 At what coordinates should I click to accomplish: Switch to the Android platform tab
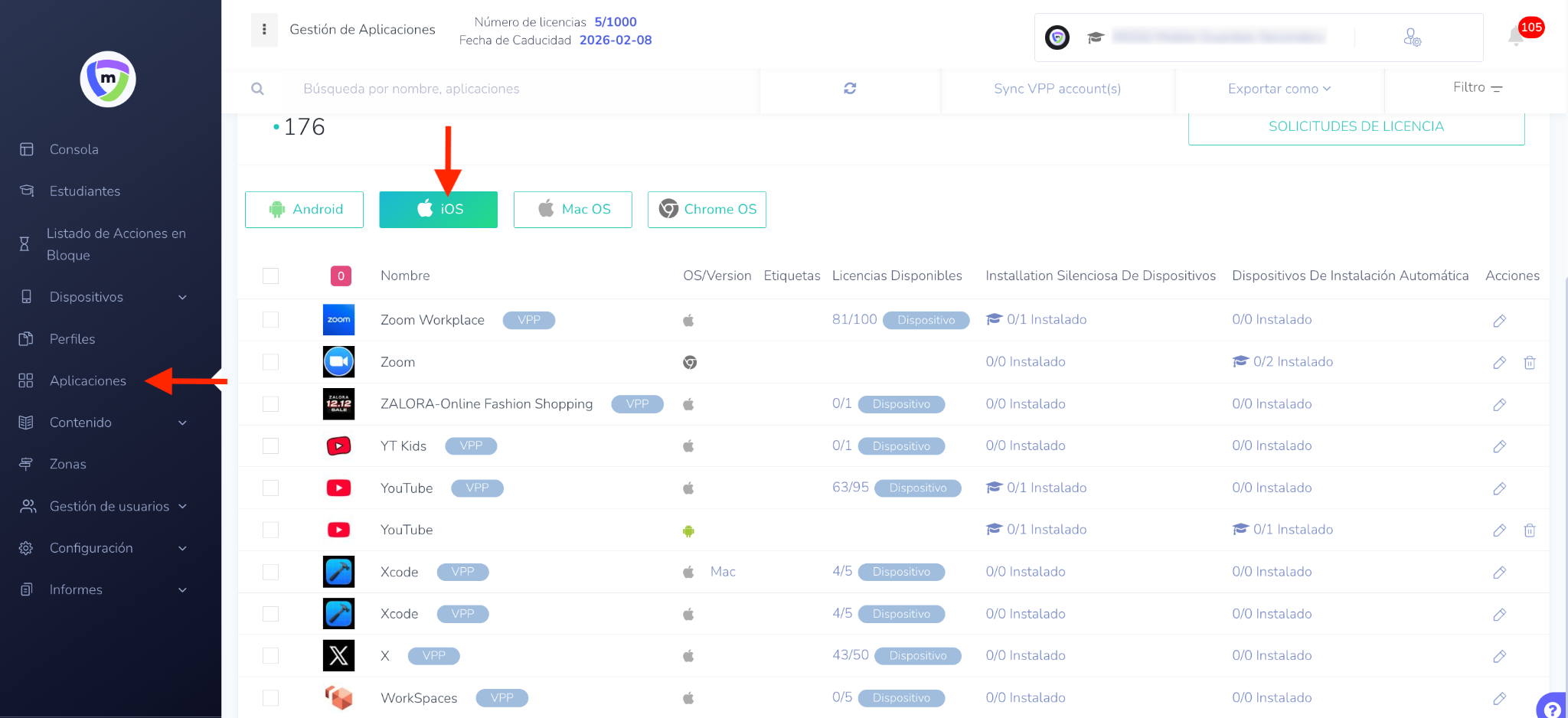coord(304,210)
